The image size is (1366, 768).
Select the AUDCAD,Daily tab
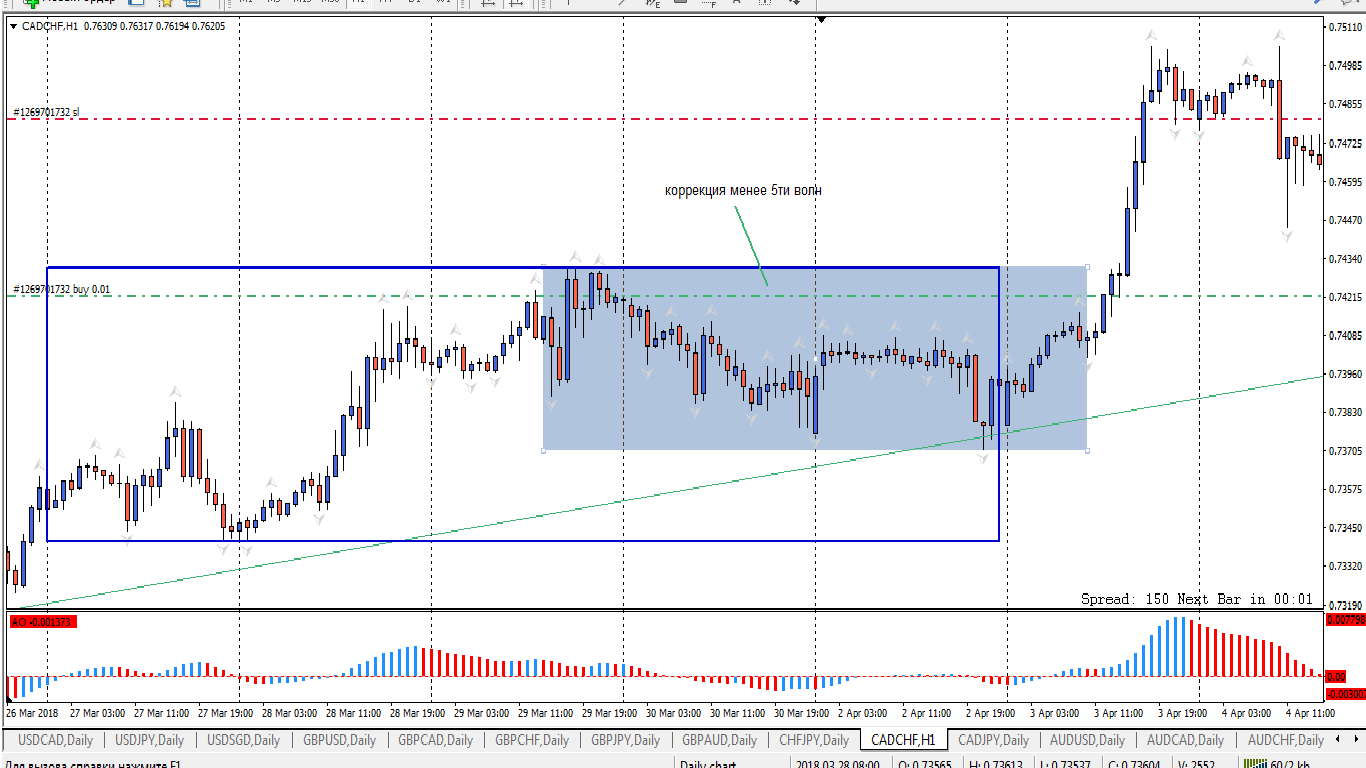(1185, 740)
